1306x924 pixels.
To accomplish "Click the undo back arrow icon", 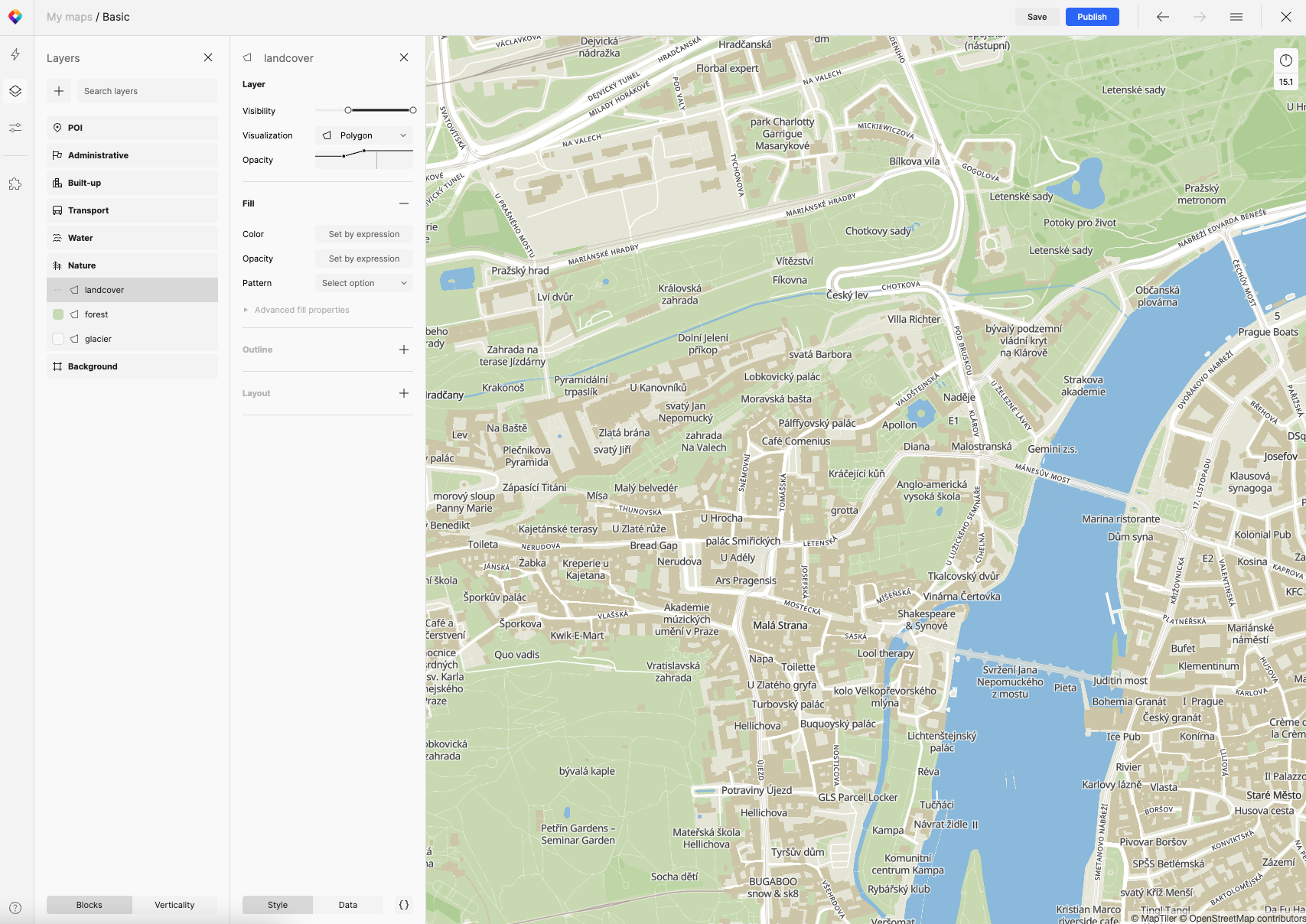I will [x=1163, y=17].
